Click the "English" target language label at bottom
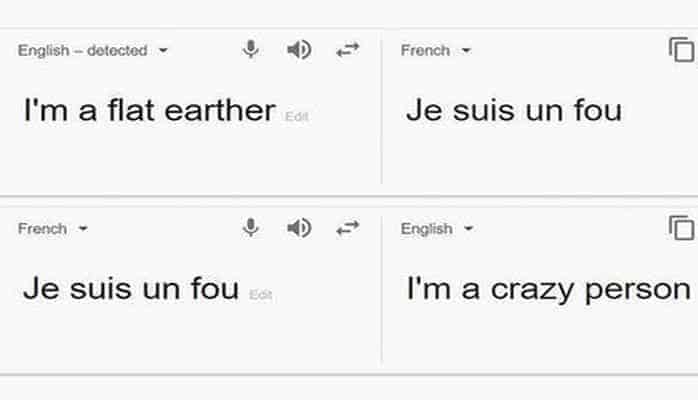Screen dimensions: 698x400 pyautogui.click(x=427, y=229)
